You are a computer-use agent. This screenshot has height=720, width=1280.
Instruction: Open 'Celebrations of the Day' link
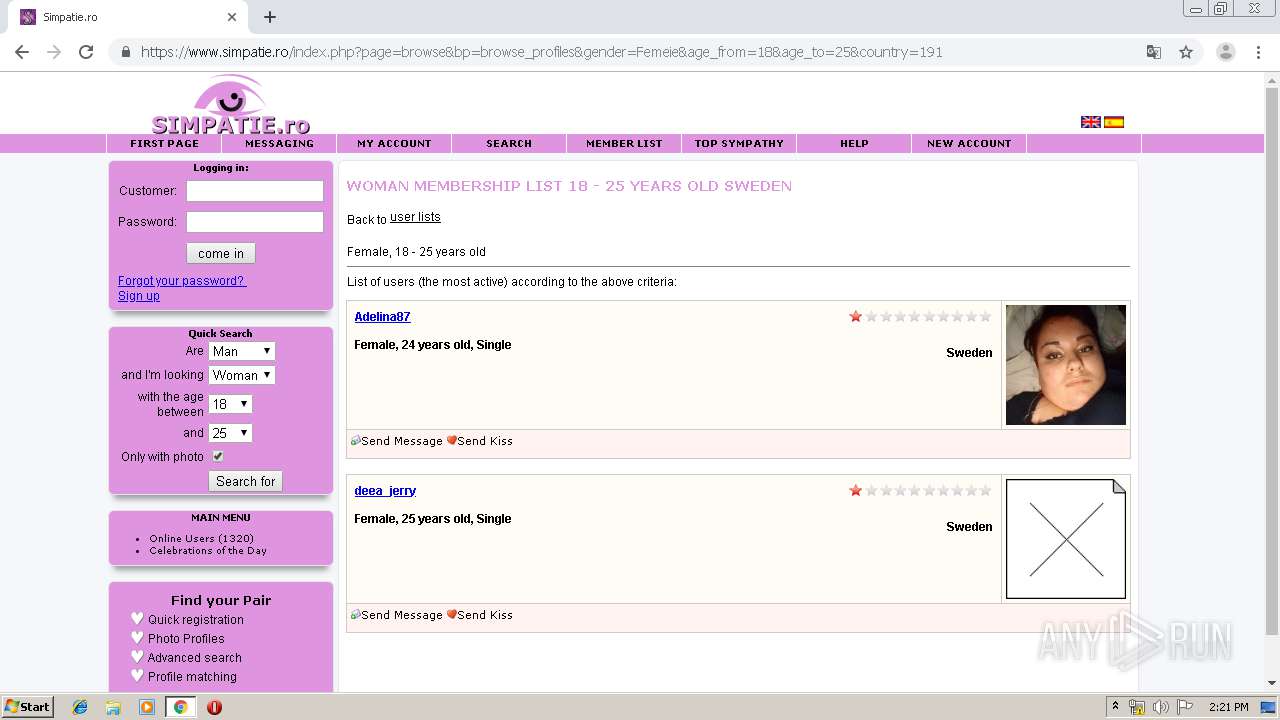(208, 550)
